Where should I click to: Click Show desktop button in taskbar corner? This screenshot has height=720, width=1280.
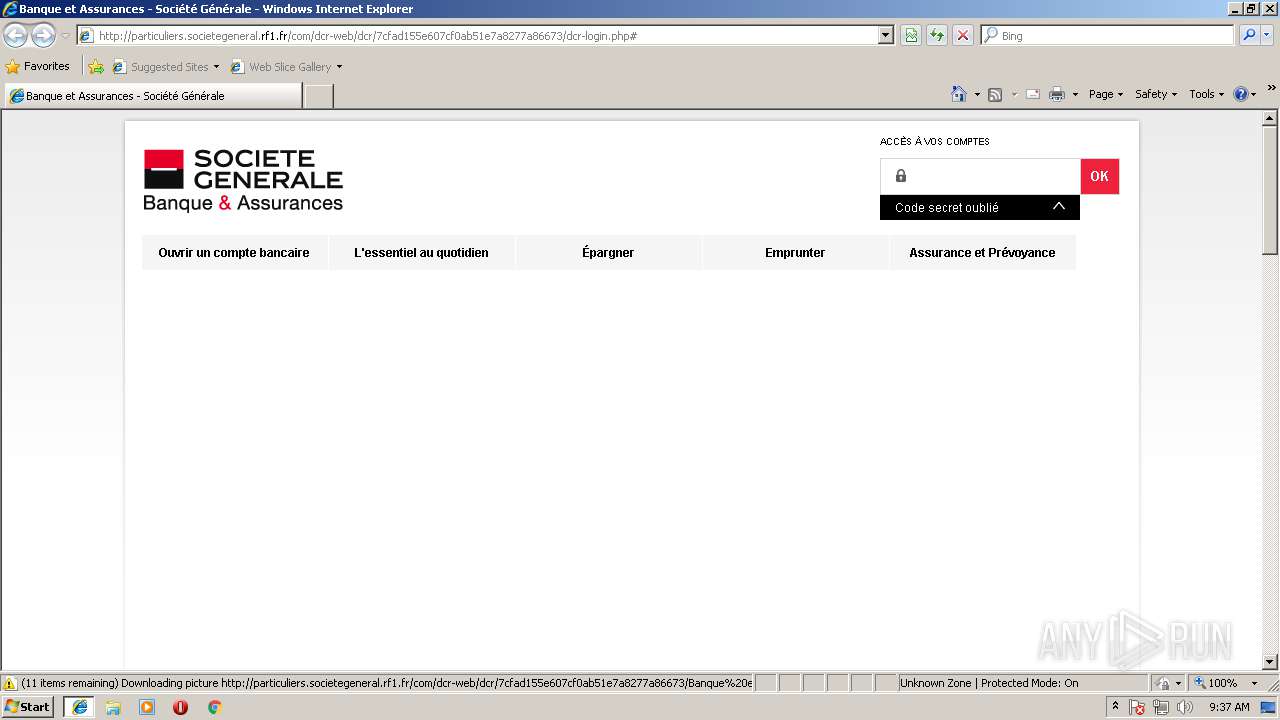coord(1269,707)
